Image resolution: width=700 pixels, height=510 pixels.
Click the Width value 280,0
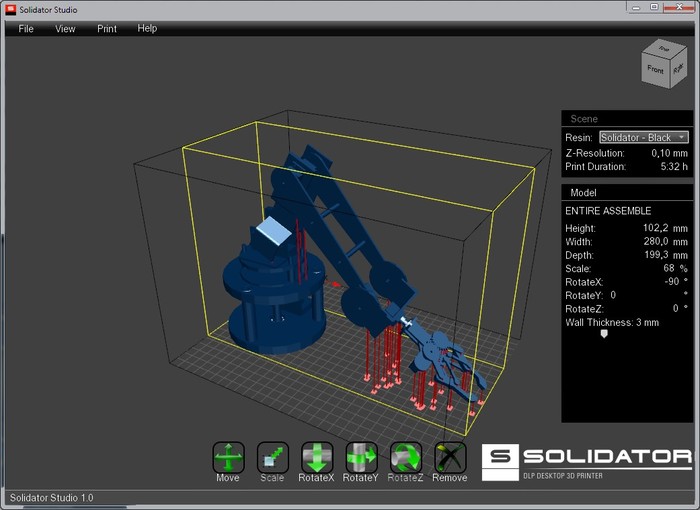pyautogui.click(x=655, y=241)
